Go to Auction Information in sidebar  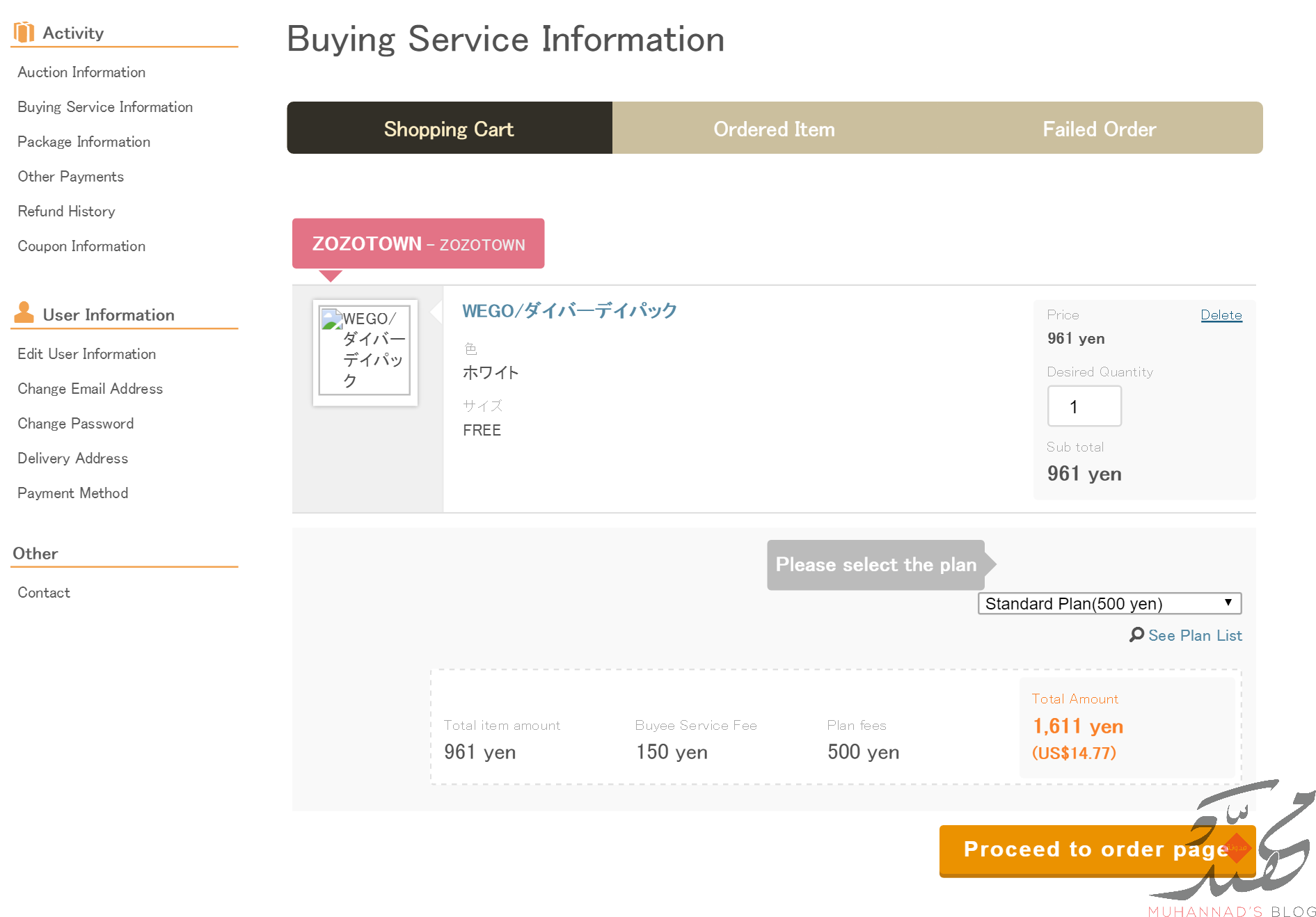coord(81,72)
